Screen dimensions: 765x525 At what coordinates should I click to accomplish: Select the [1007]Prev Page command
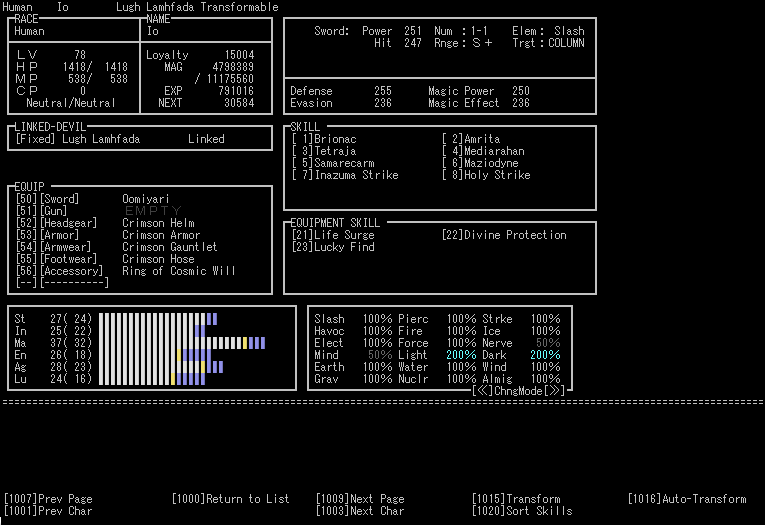(48, 499)
